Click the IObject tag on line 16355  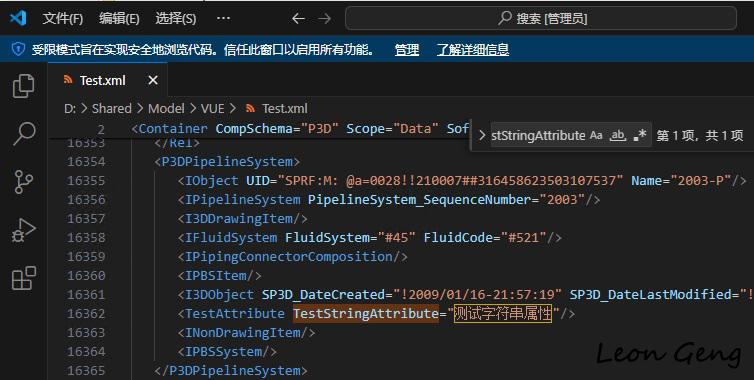212,181
